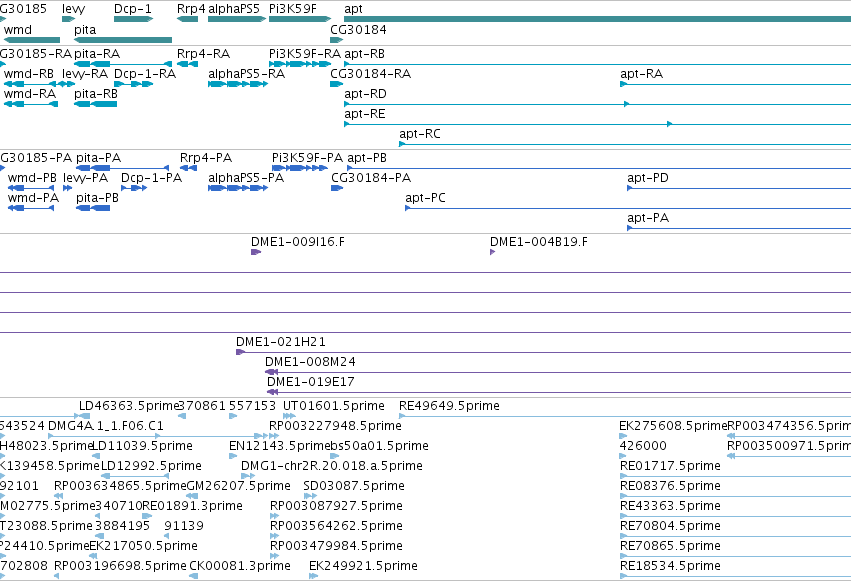Screen dimensions: 851x581
Task: Select protein wmd-PA
Action: coord(33,198)
